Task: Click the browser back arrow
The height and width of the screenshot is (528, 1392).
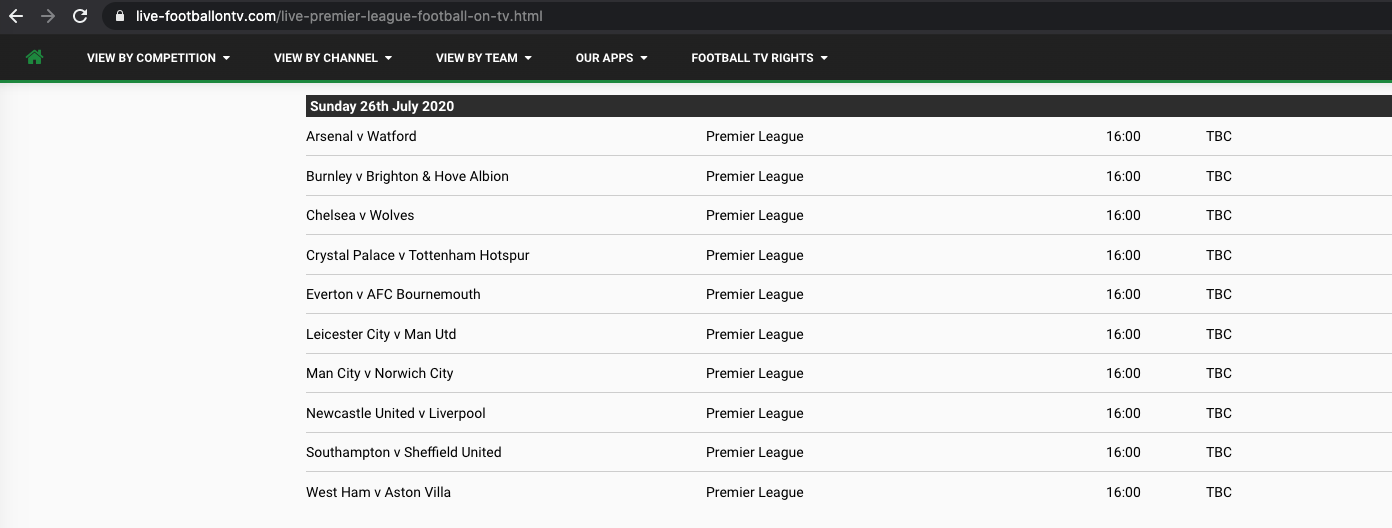Action: (x=16, y=16)
